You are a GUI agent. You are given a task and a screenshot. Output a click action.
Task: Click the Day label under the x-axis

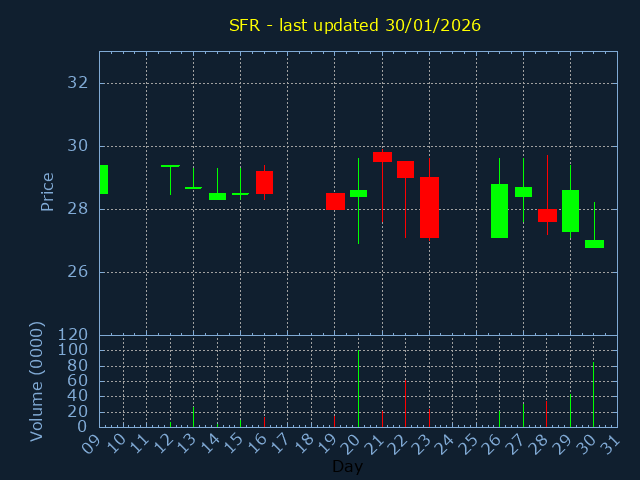(x=347, y=466)
